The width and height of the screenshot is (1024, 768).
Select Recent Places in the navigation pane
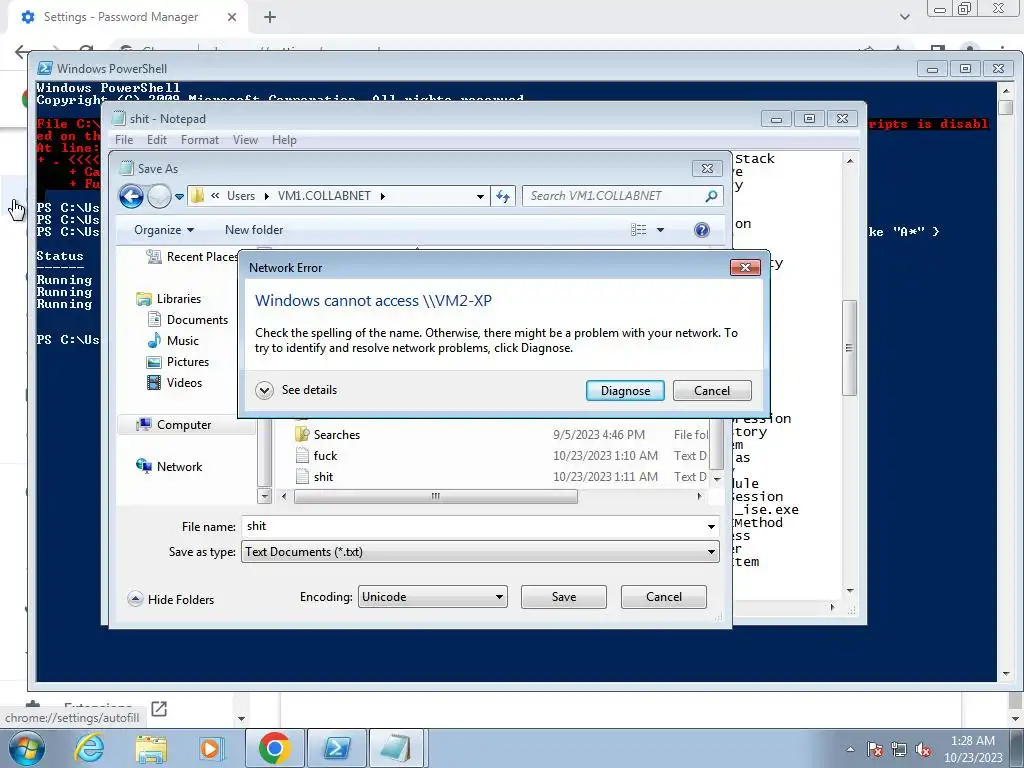[x=191, y=257]
